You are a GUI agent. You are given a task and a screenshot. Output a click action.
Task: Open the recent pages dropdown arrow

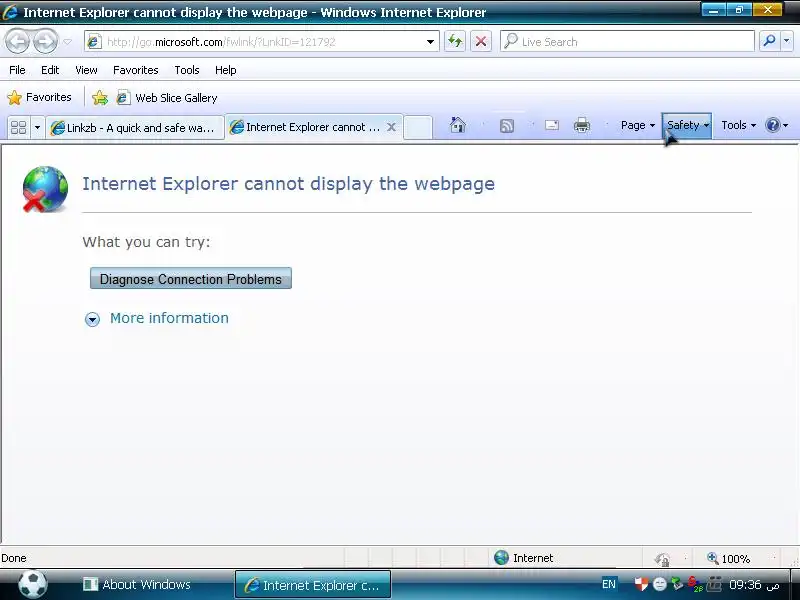67,42
